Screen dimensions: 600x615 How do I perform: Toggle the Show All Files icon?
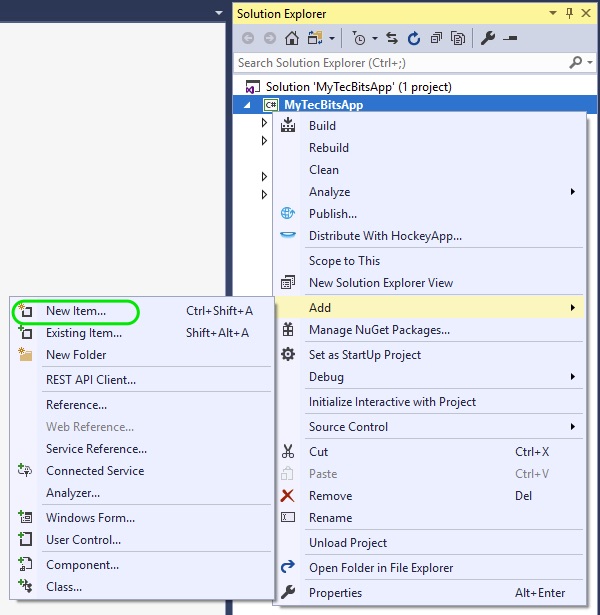[x=458, y=38]
